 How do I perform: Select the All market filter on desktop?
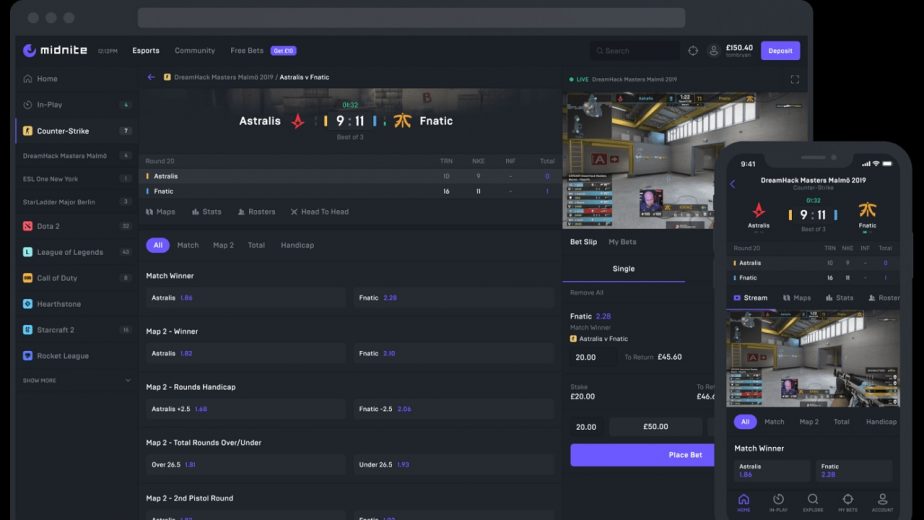pyautogui.click(x=157, y=245)
